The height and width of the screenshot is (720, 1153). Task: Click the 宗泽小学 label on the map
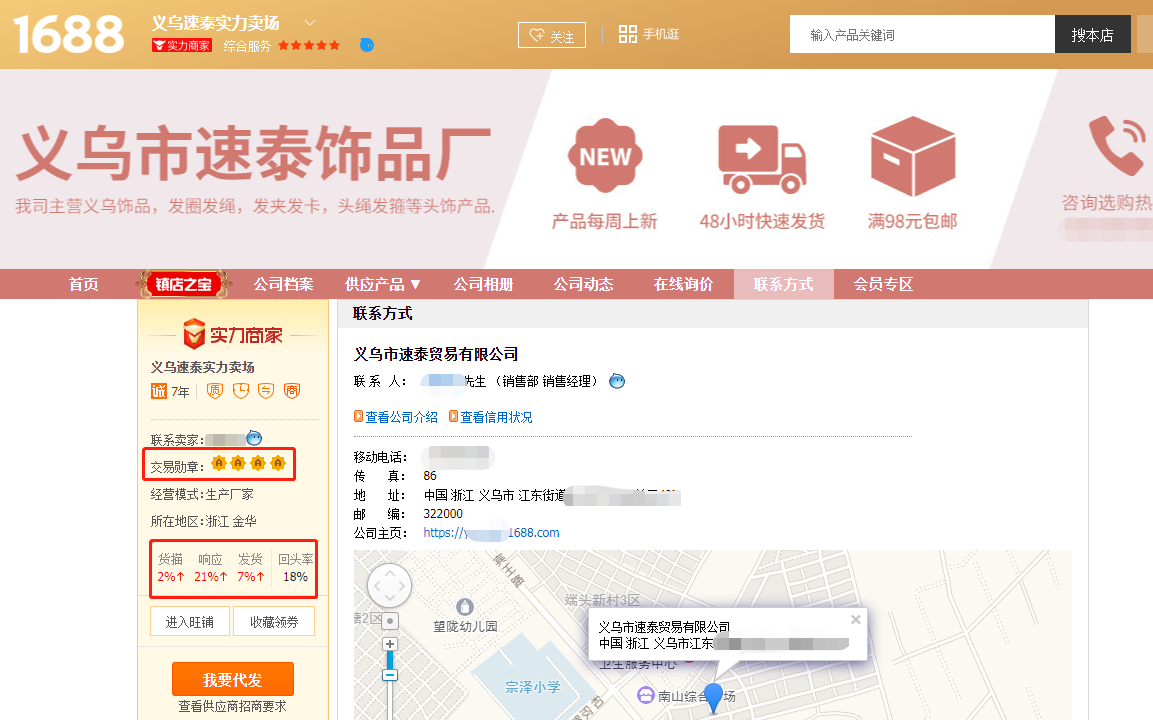532,687
